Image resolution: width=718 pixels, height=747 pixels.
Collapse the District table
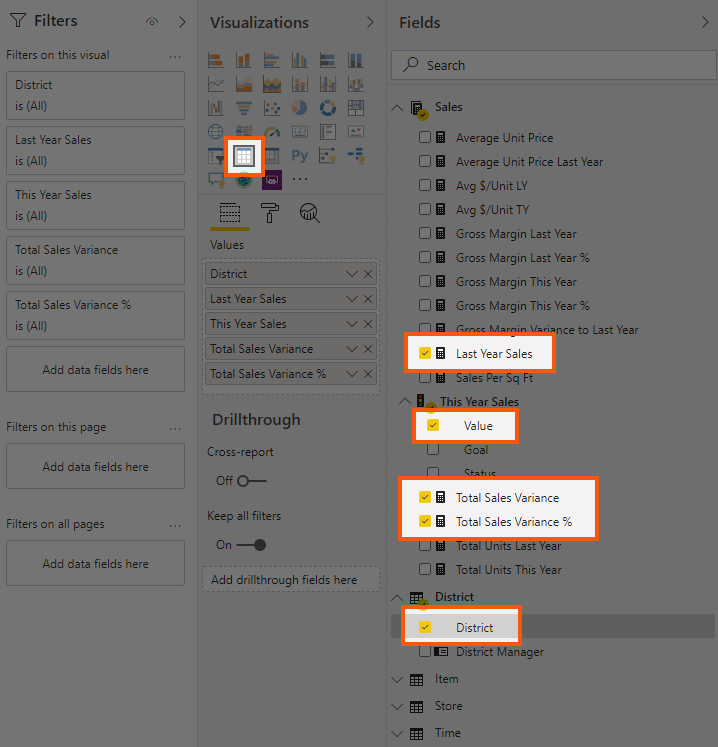397,597
